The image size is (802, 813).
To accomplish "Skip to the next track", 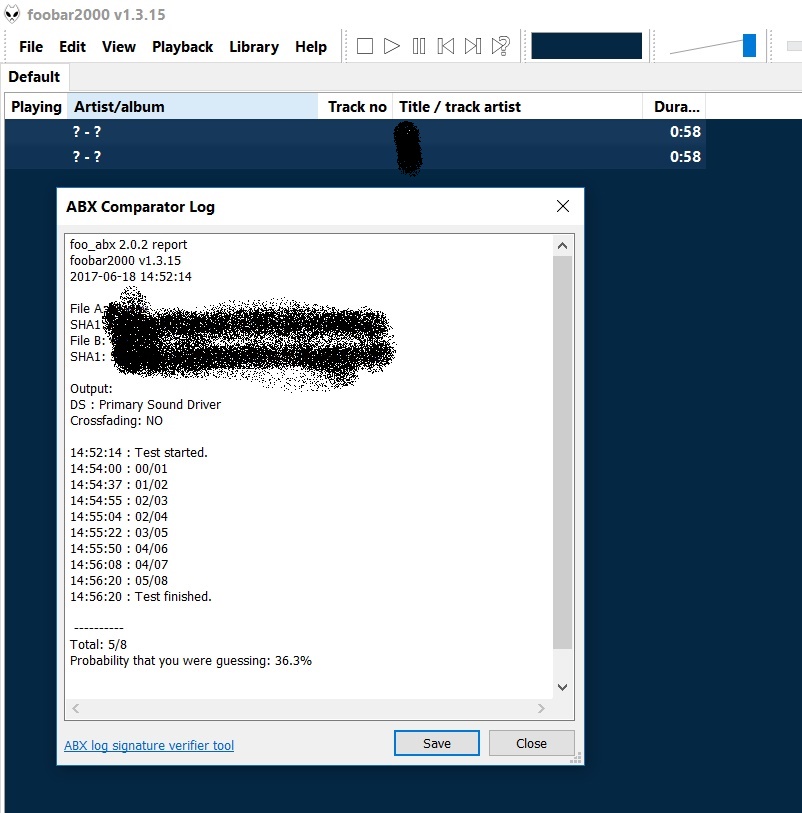I will click(473, 46).
